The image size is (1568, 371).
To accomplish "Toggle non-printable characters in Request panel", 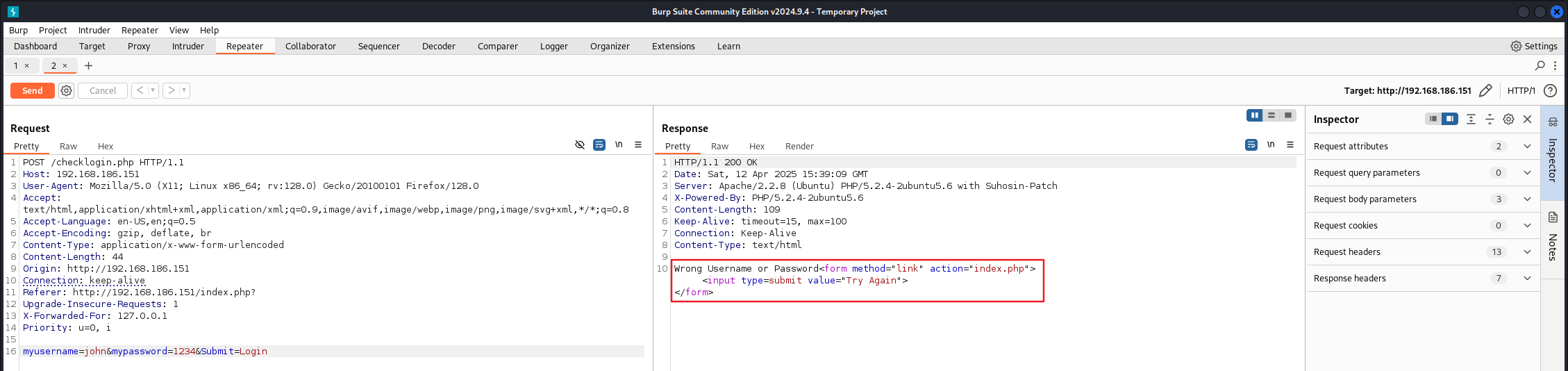I will pos(619,145).
